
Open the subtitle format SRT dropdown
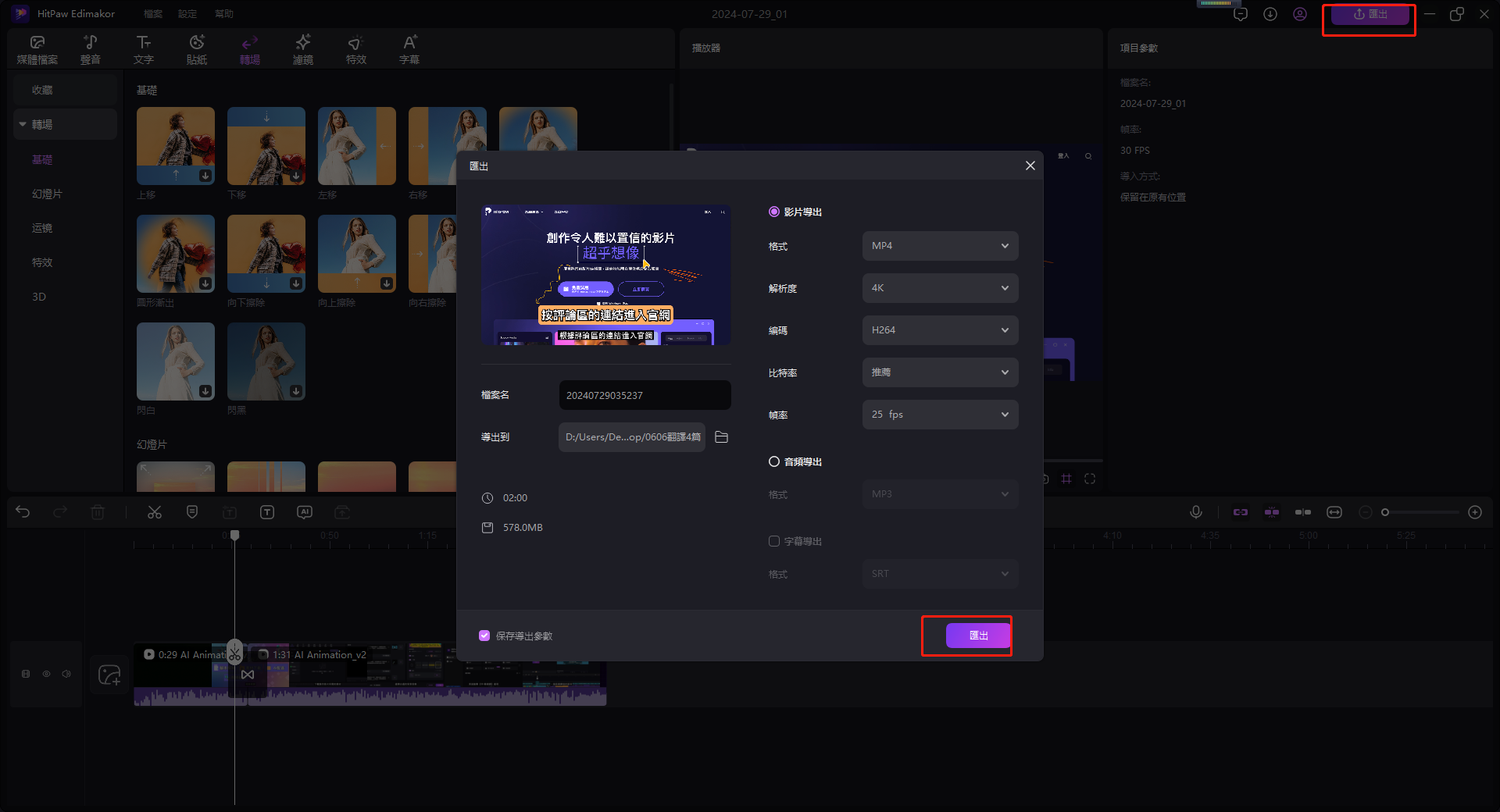click(x=941, y=574)
